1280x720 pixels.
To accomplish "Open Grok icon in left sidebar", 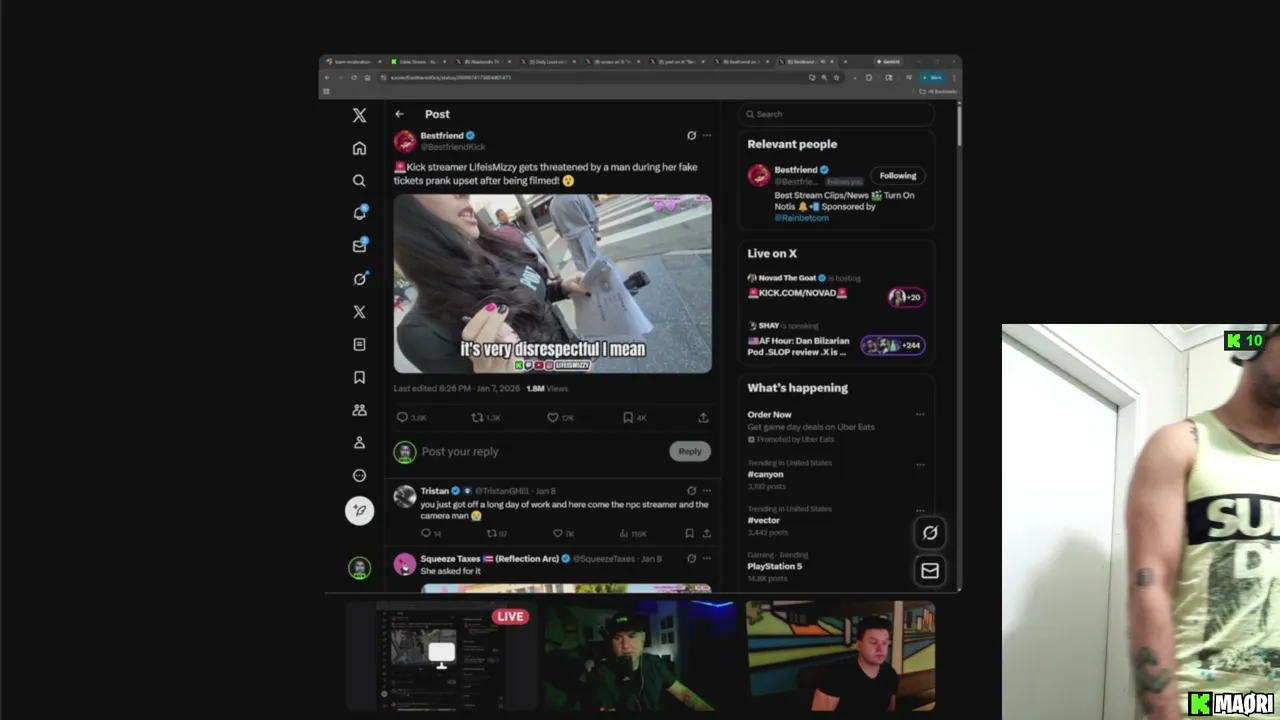I will tap(359, 279).
